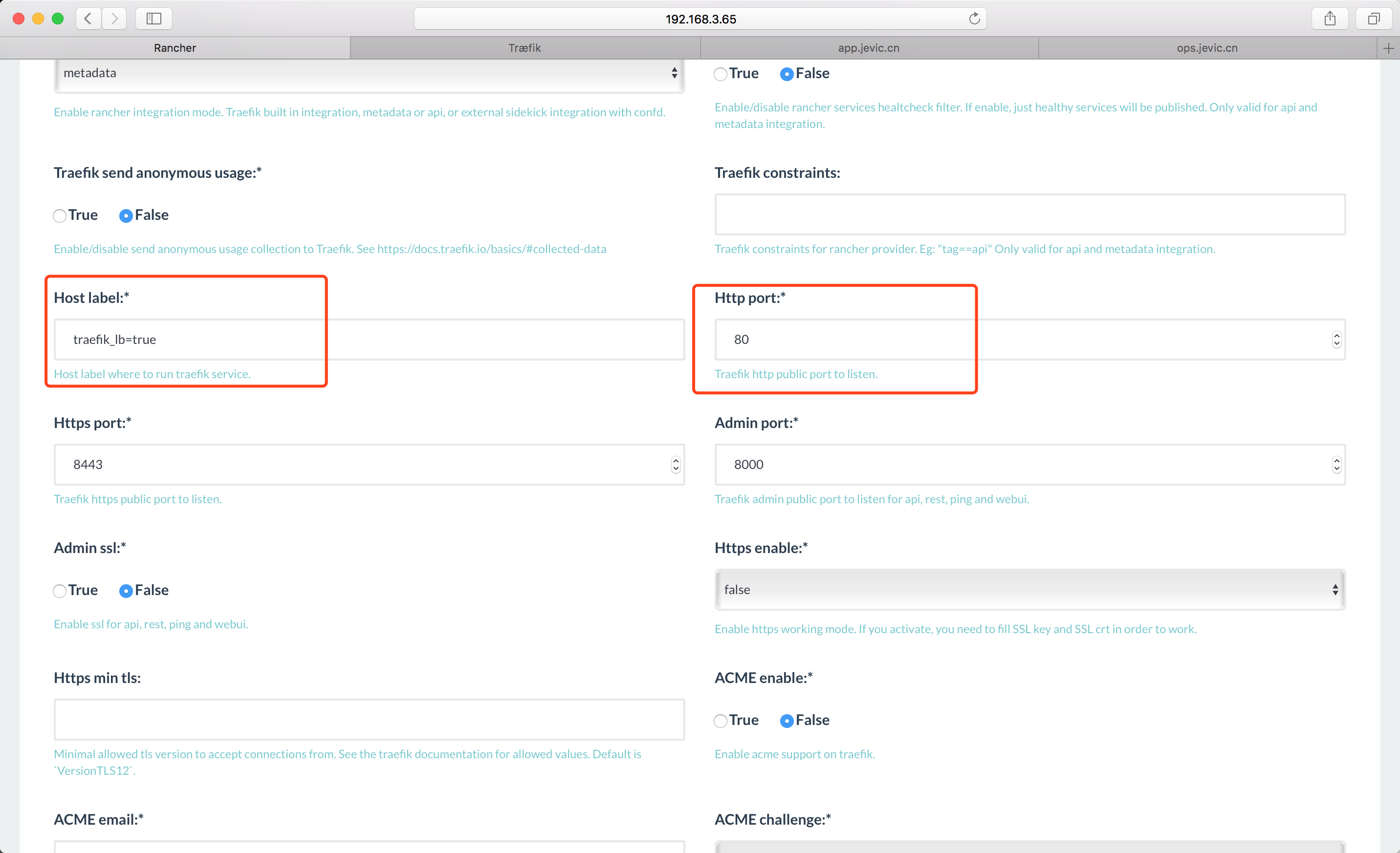
Task: Click the Traefik constraints text field
Action: 1029,214
